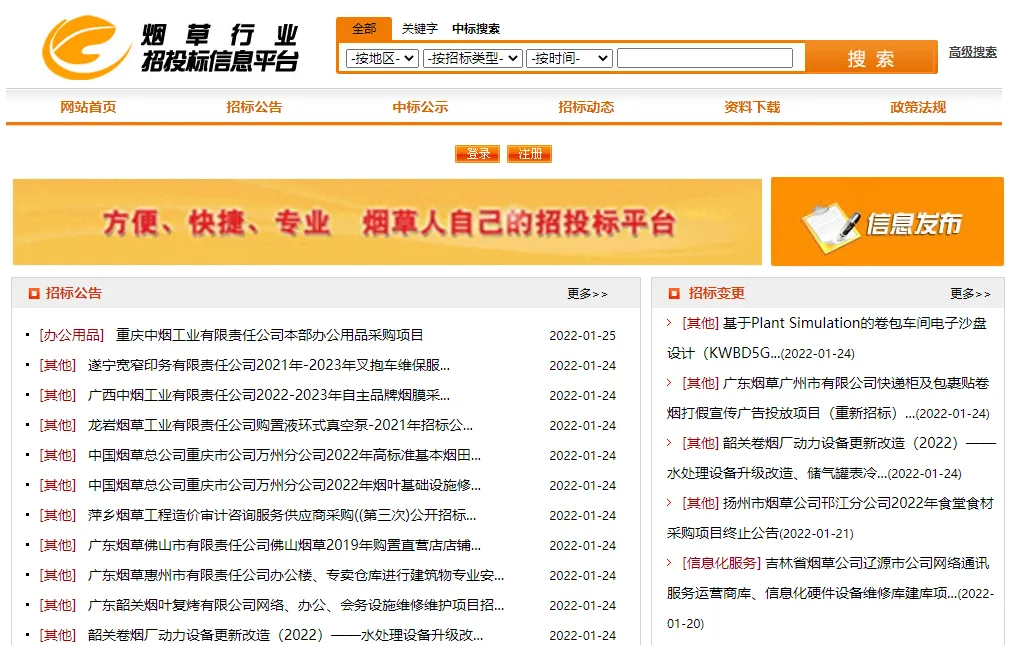Click the square icon beside 招标公告 heading
Screen dimensions: 1015x645
[34, 294]
